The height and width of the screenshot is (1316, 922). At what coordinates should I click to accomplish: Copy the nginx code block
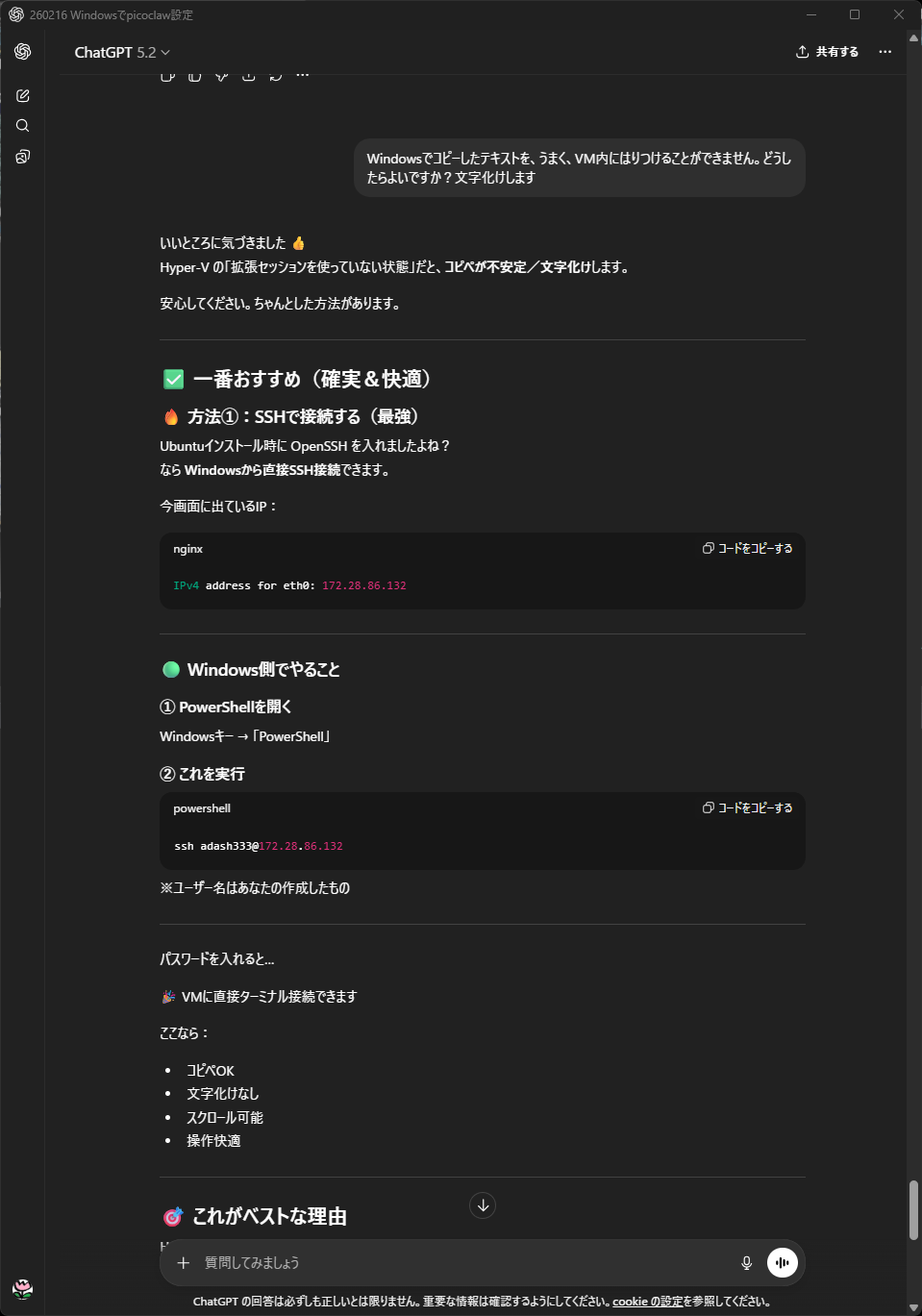(748, 549)
